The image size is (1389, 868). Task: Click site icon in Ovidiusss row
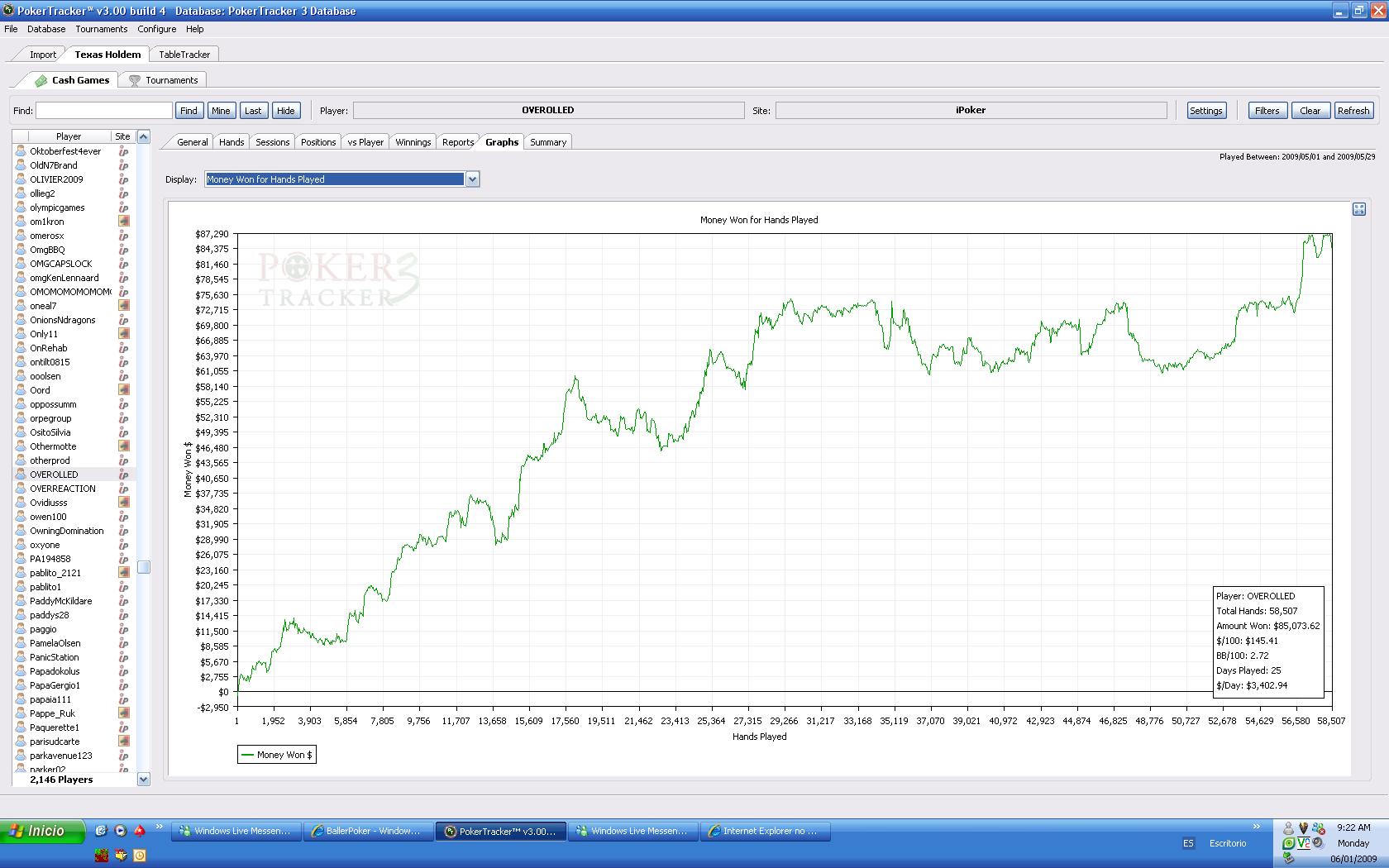tap(123, 503)
